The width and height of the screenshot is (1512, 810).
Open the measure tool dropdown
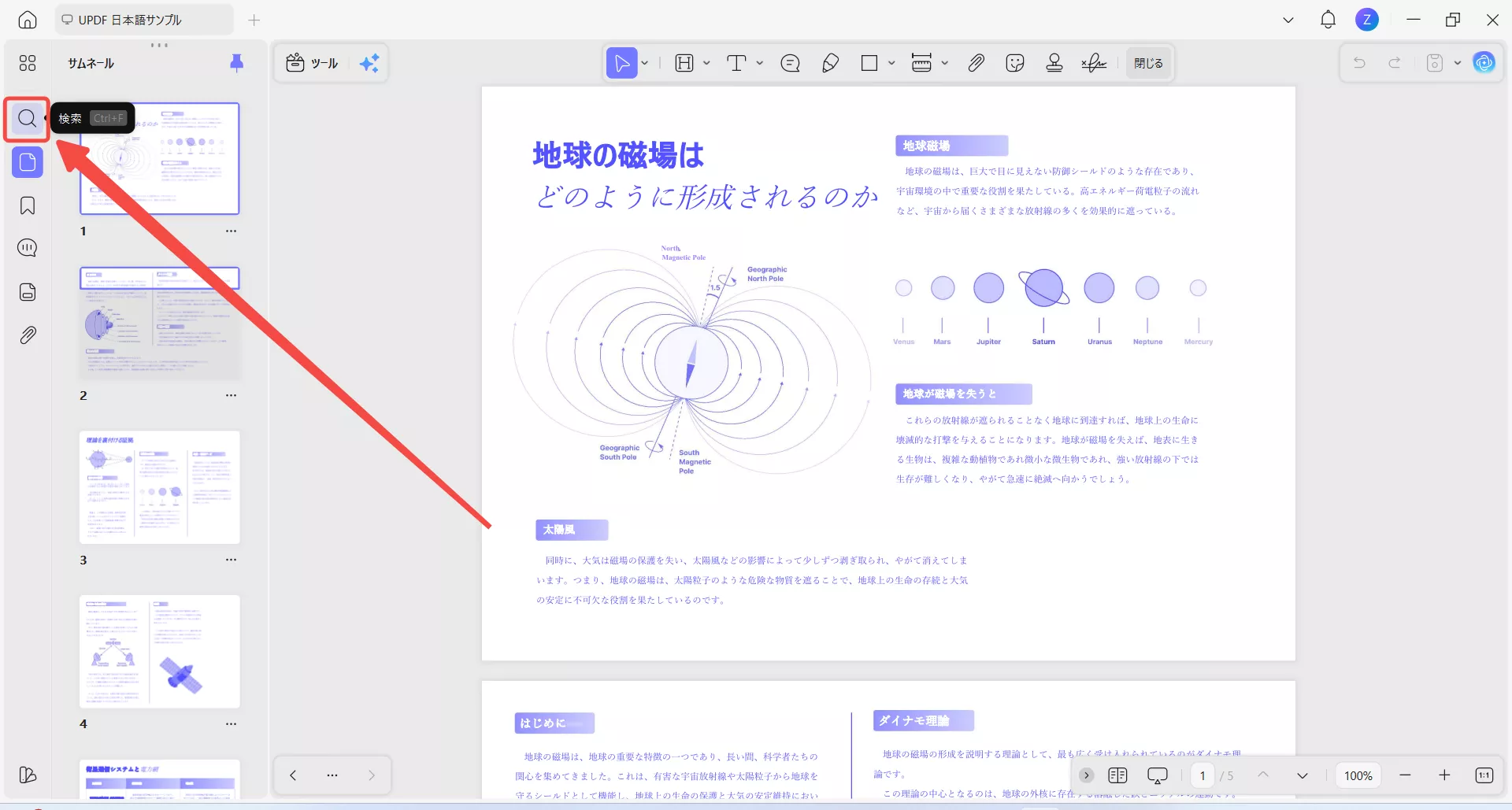946,63
